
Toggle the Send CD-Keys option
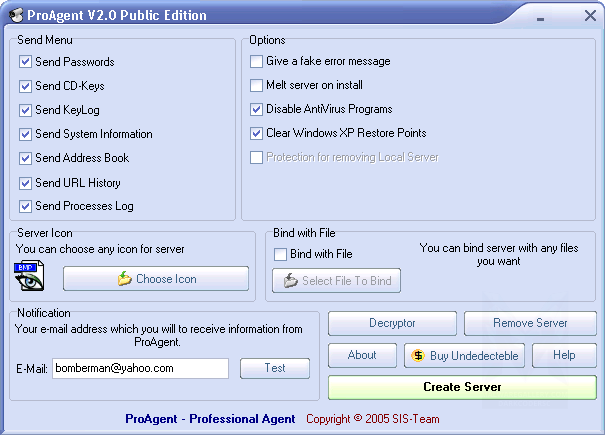(26, 86)
